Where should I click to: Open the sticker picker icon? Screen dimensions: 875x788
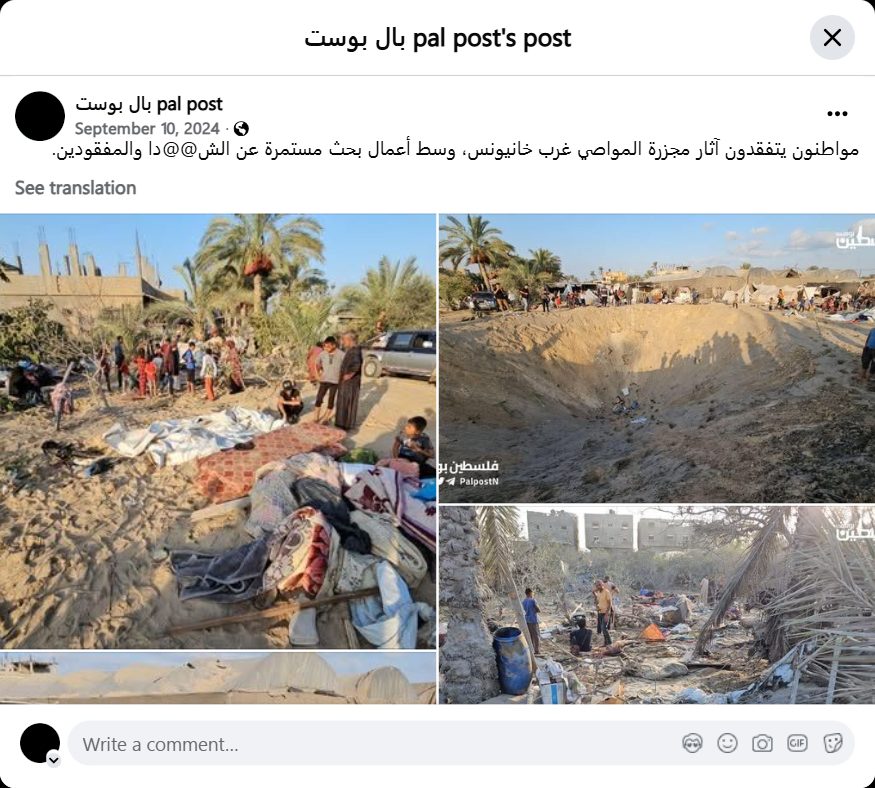[833, 743]
